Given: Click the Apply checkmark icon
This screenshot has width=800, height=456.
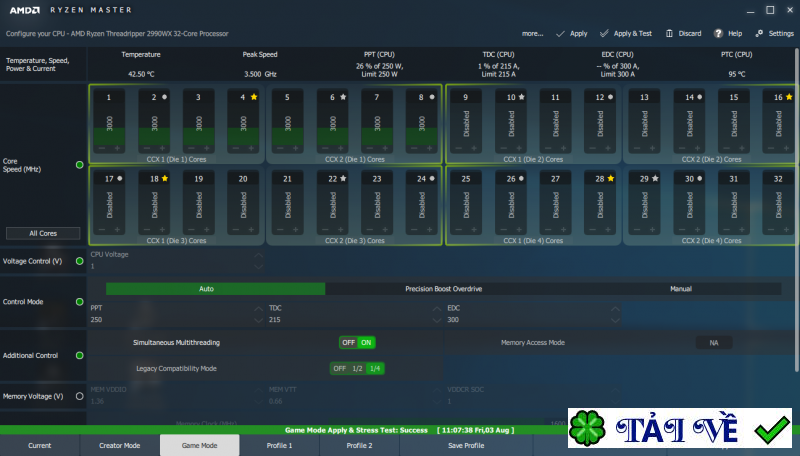Looking at the screenshot, I should point(560,34).
